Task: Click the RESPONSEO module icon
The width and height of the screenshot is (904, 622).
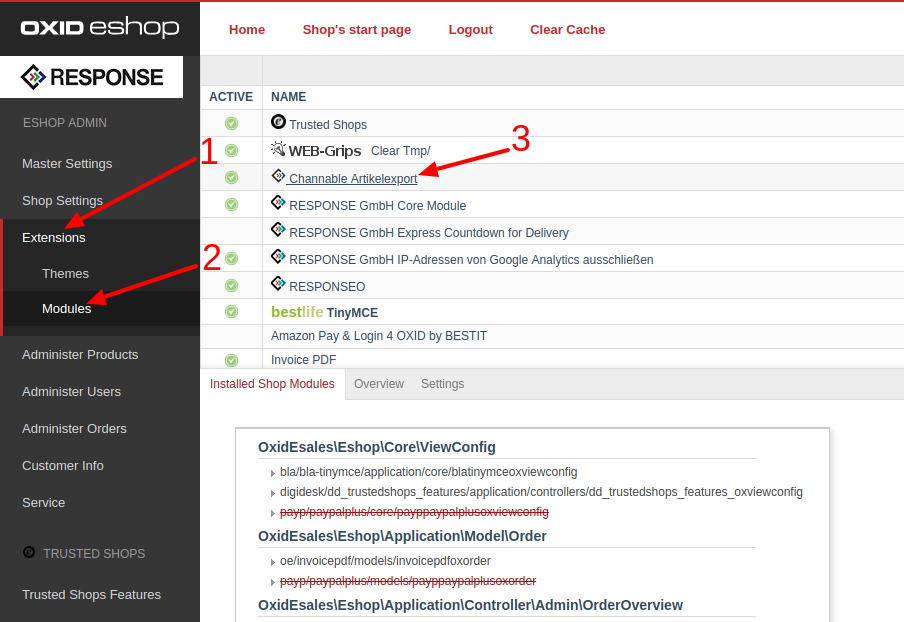Action: tap(278, 284)
